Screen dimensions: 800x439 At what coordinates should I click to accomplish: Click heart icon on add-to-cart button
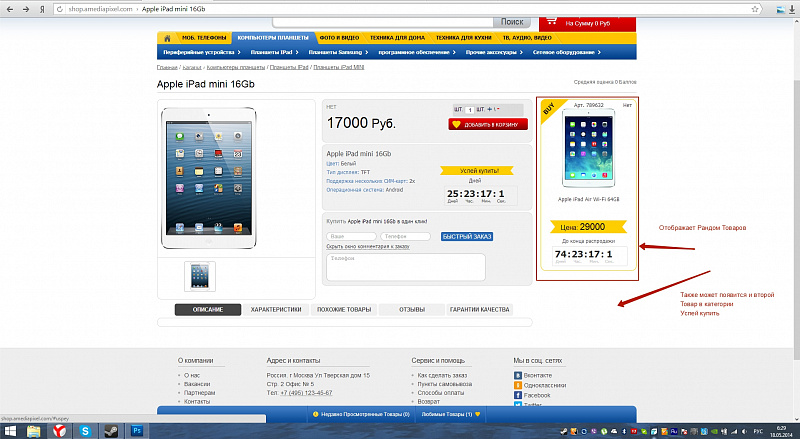[x=457, y=124]
